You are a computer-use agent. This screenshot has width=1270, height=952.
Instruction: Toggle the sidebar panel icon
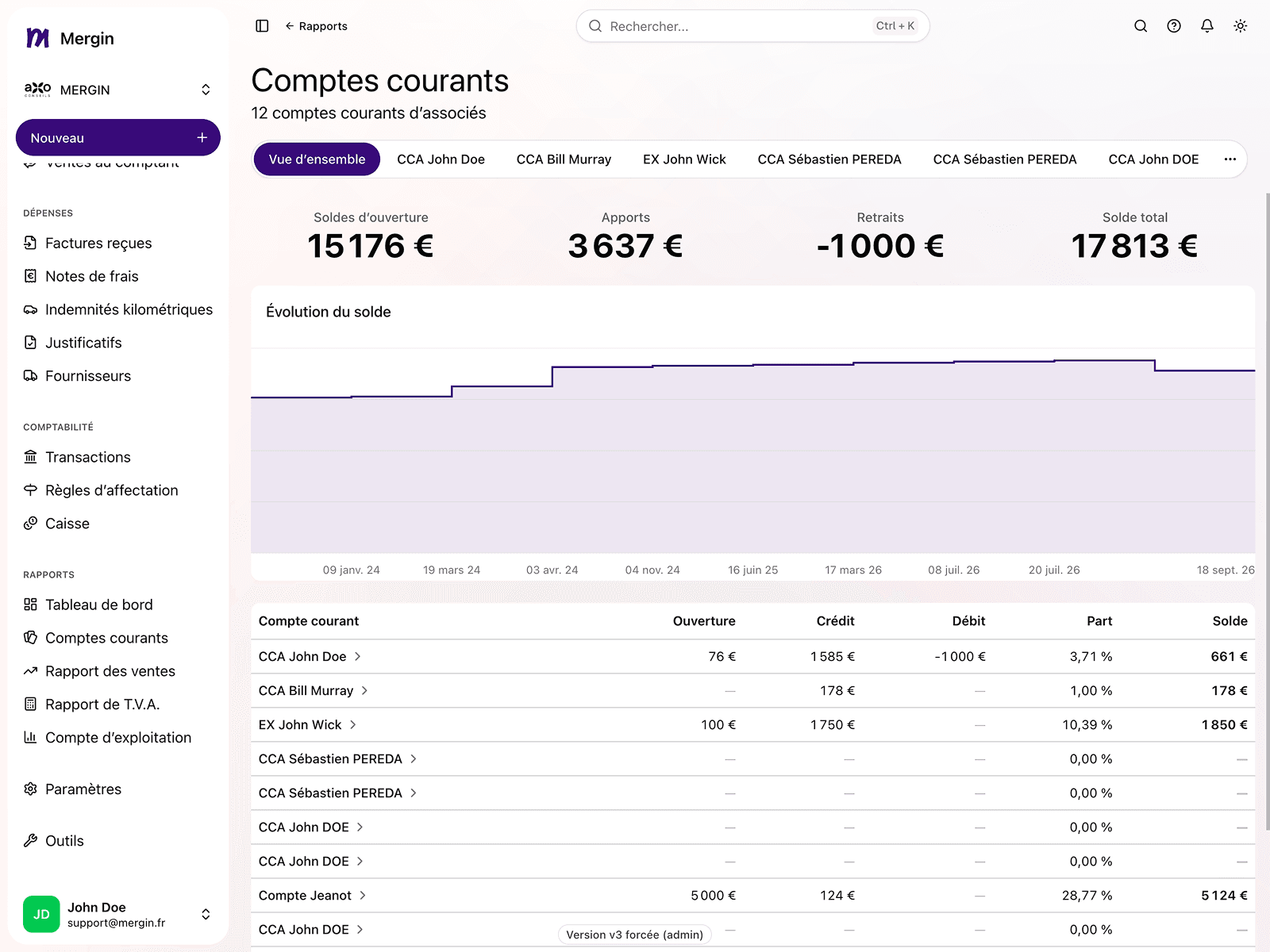262,26
